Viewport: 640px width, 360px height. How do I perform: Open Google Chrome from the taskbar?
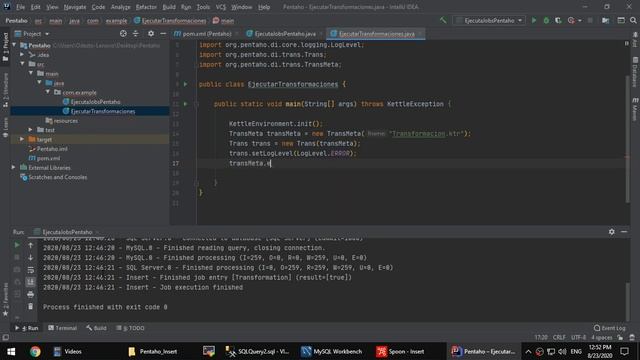pyautogui.click(x=35, y=351)
